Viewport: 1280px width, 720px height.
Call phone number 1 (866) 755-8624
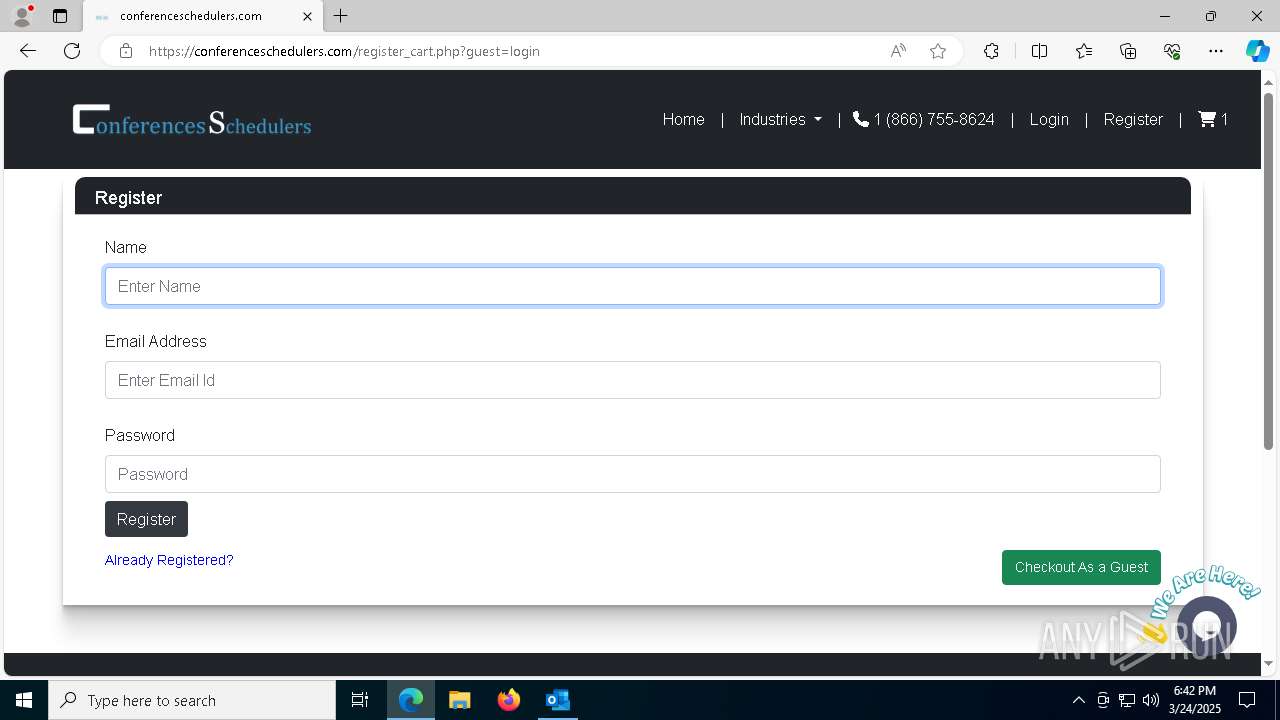point(924,119)
